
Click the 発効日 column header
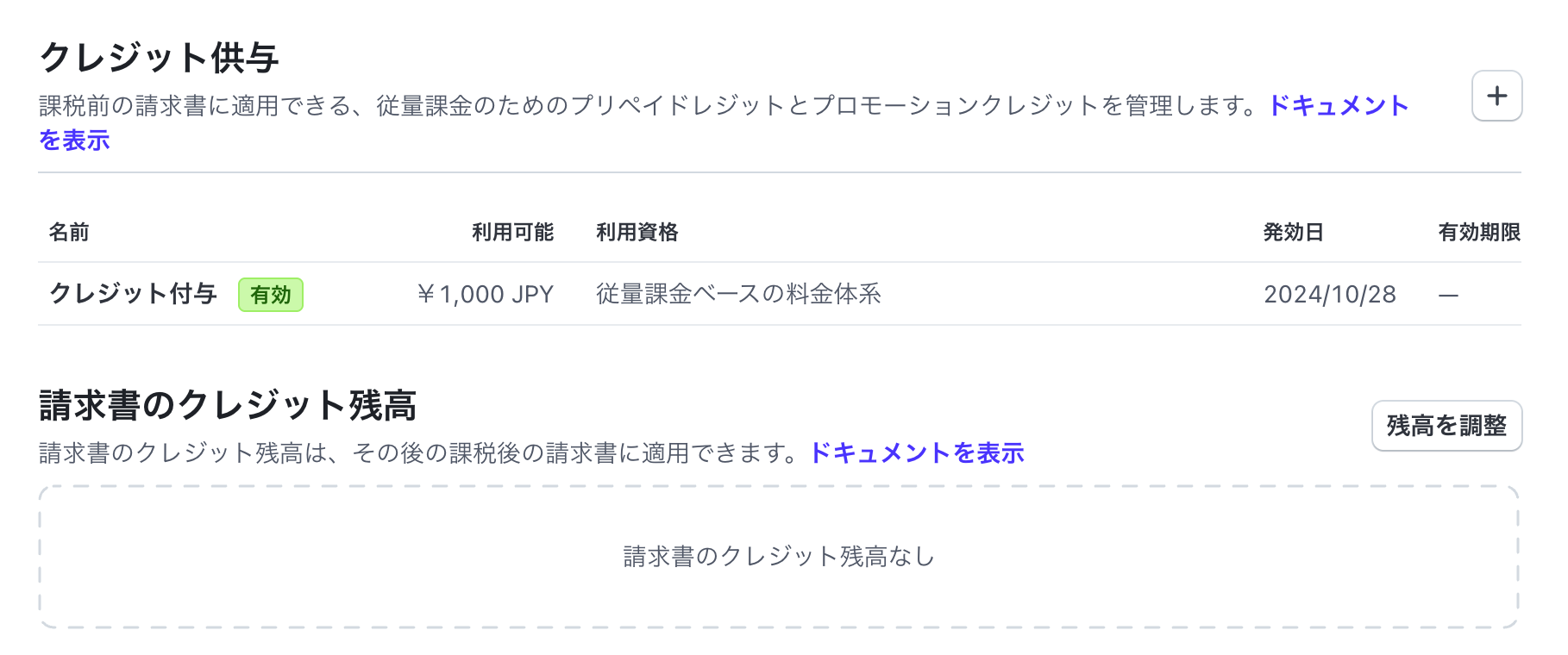coord(1293,233)
